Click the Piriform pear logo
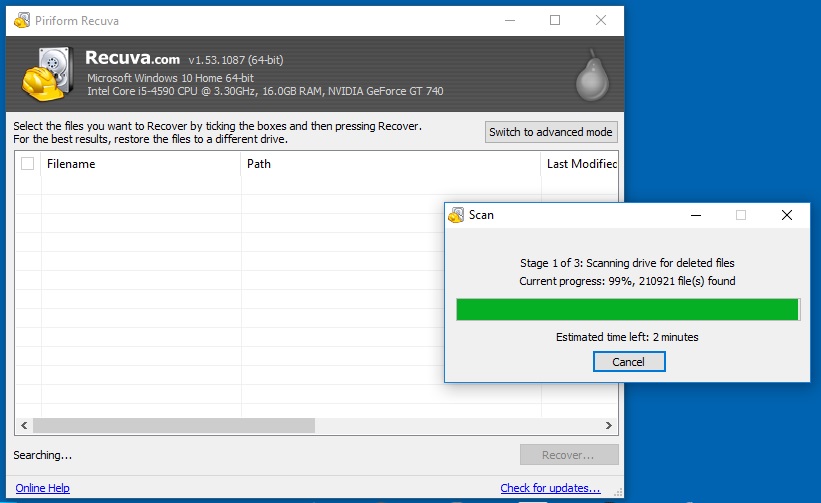 [591, 75]
